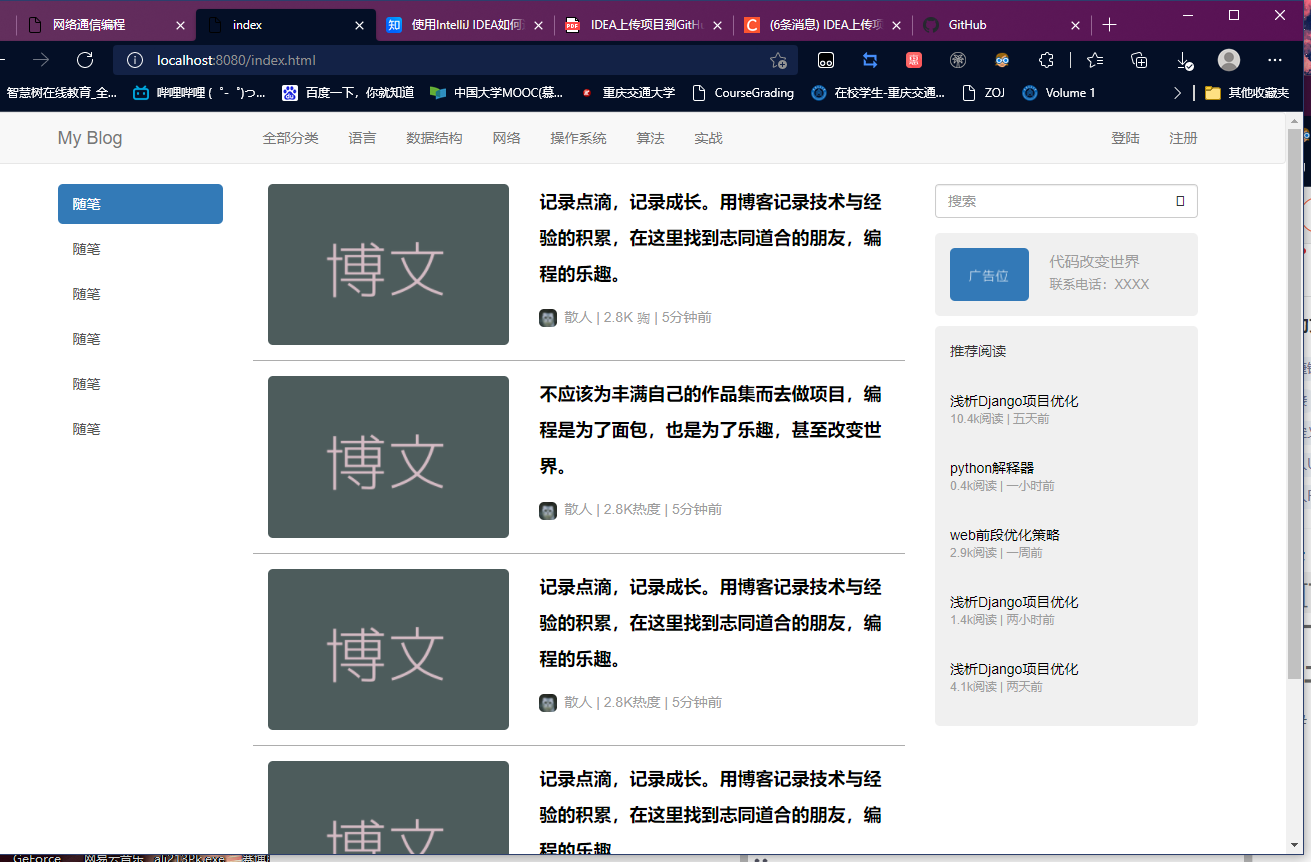The height and width of the screenshot is (862, 1311).
Task: Open 浅析Django项目优化 article with 10.4k阅读
Action: pyautogui.click(x=1014, y=401)
